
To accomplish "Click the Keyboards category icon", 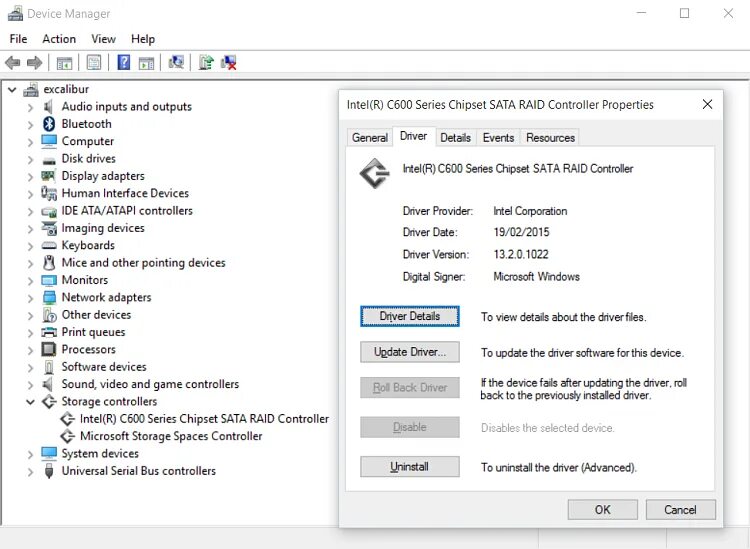I will tap(49, 246).
